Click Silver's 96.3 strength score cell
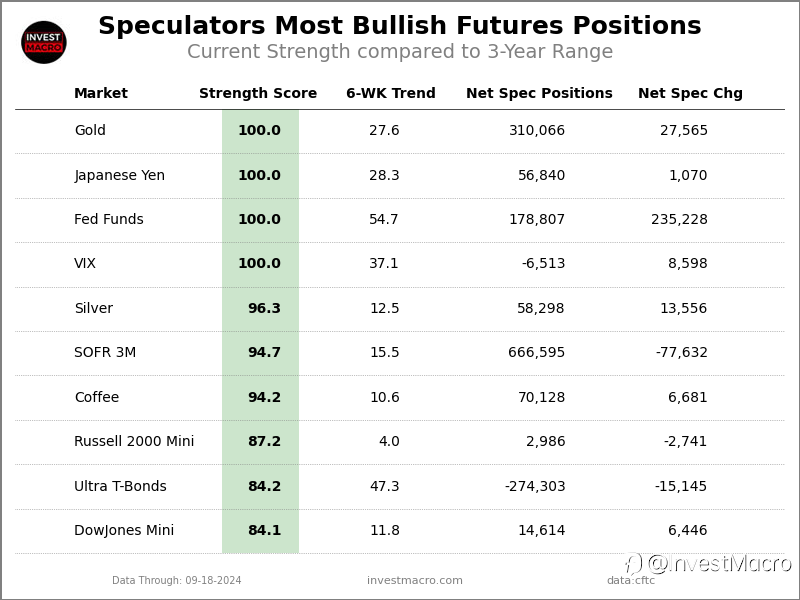Screen dimensions: 800x600 264,309
